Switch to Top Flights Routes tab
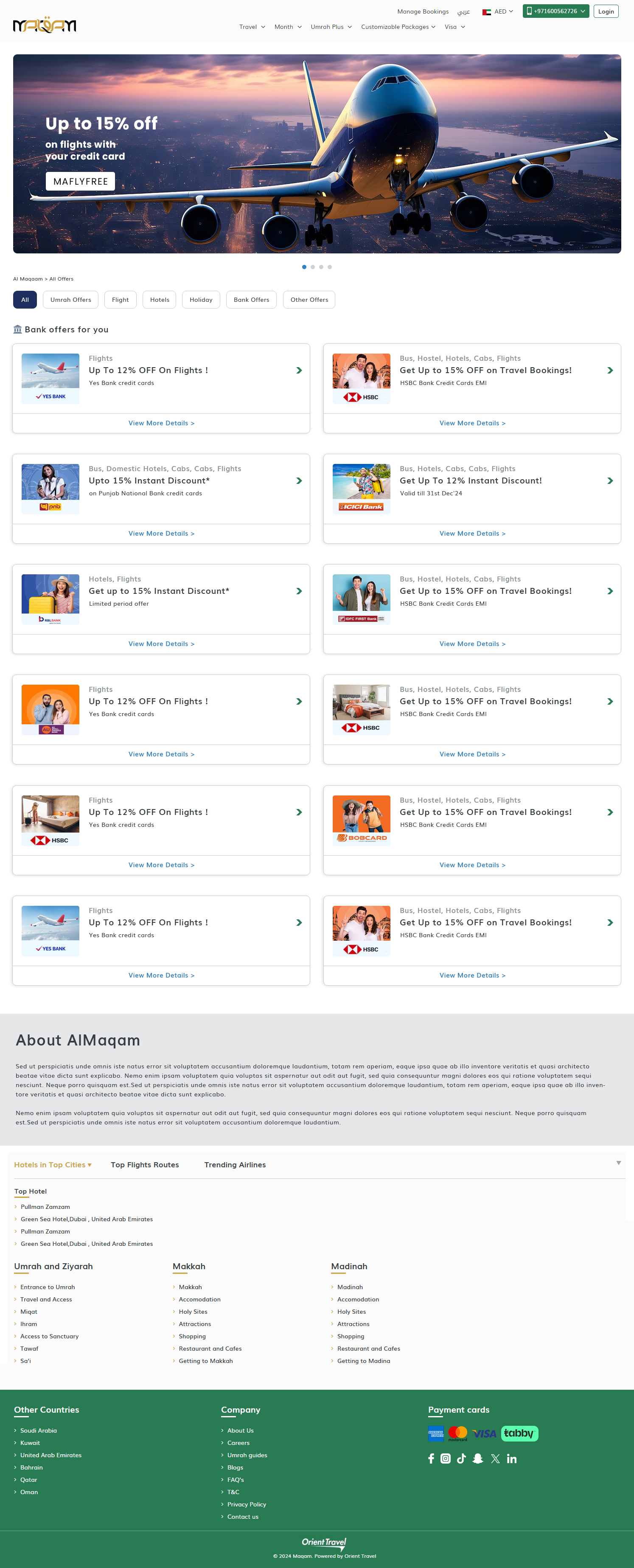634x1568 pixels. [x=145, y=1164]
